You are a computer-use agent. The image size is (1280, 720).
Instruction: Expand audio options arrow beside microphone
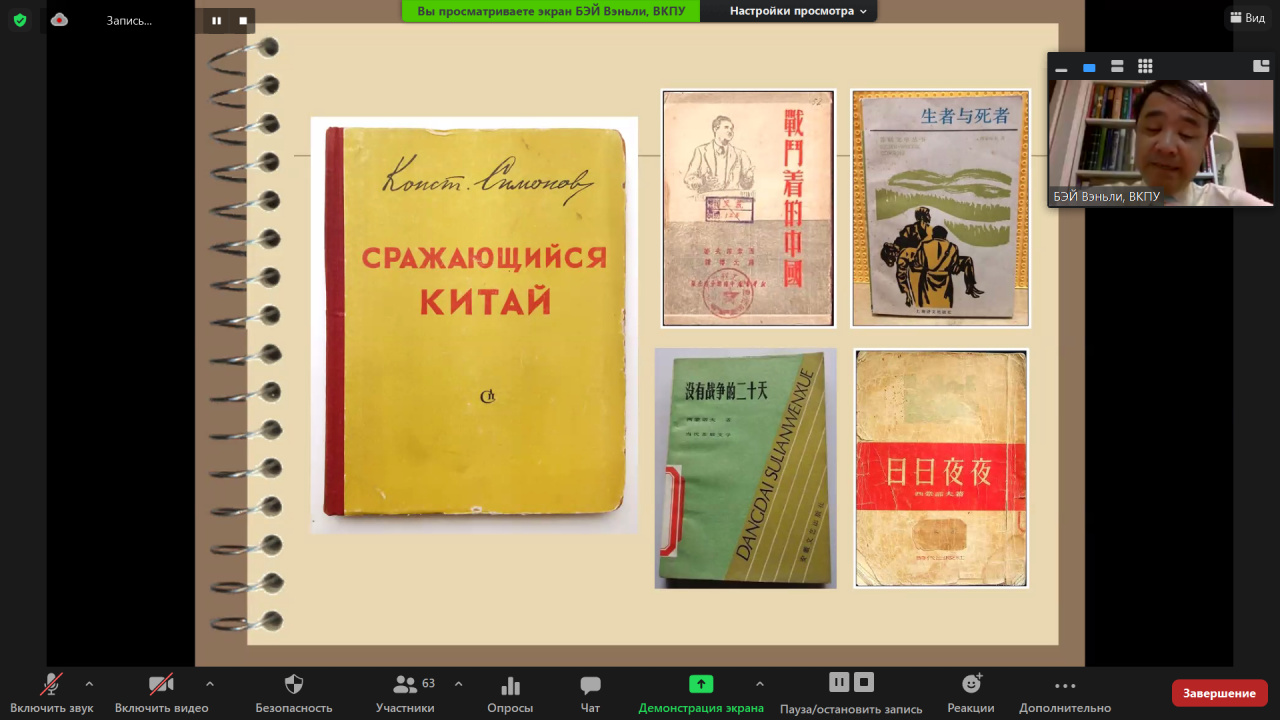[89, 684]
